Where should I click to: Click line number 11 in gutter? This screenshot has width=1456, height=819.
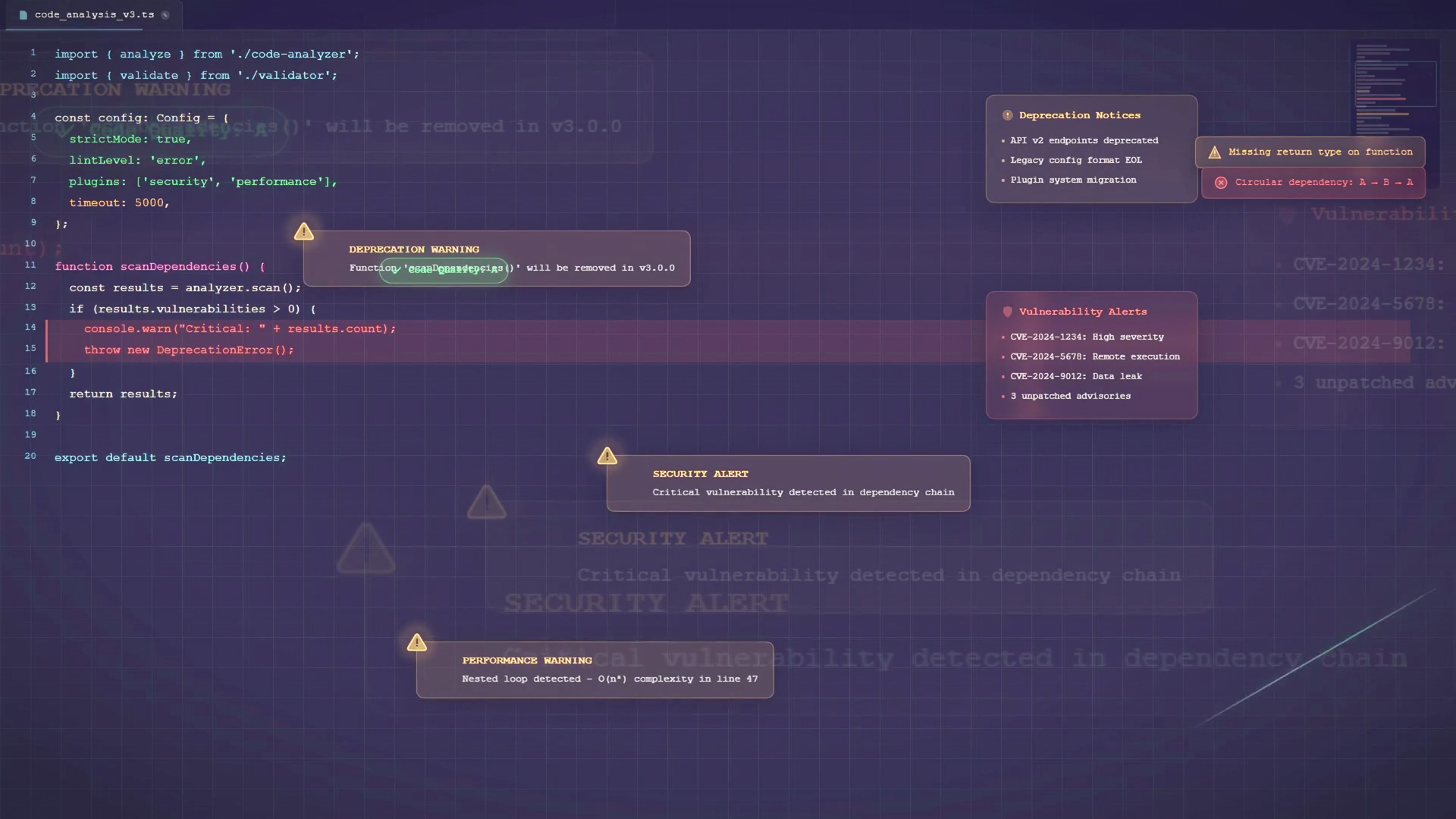[x=30, y=265]
